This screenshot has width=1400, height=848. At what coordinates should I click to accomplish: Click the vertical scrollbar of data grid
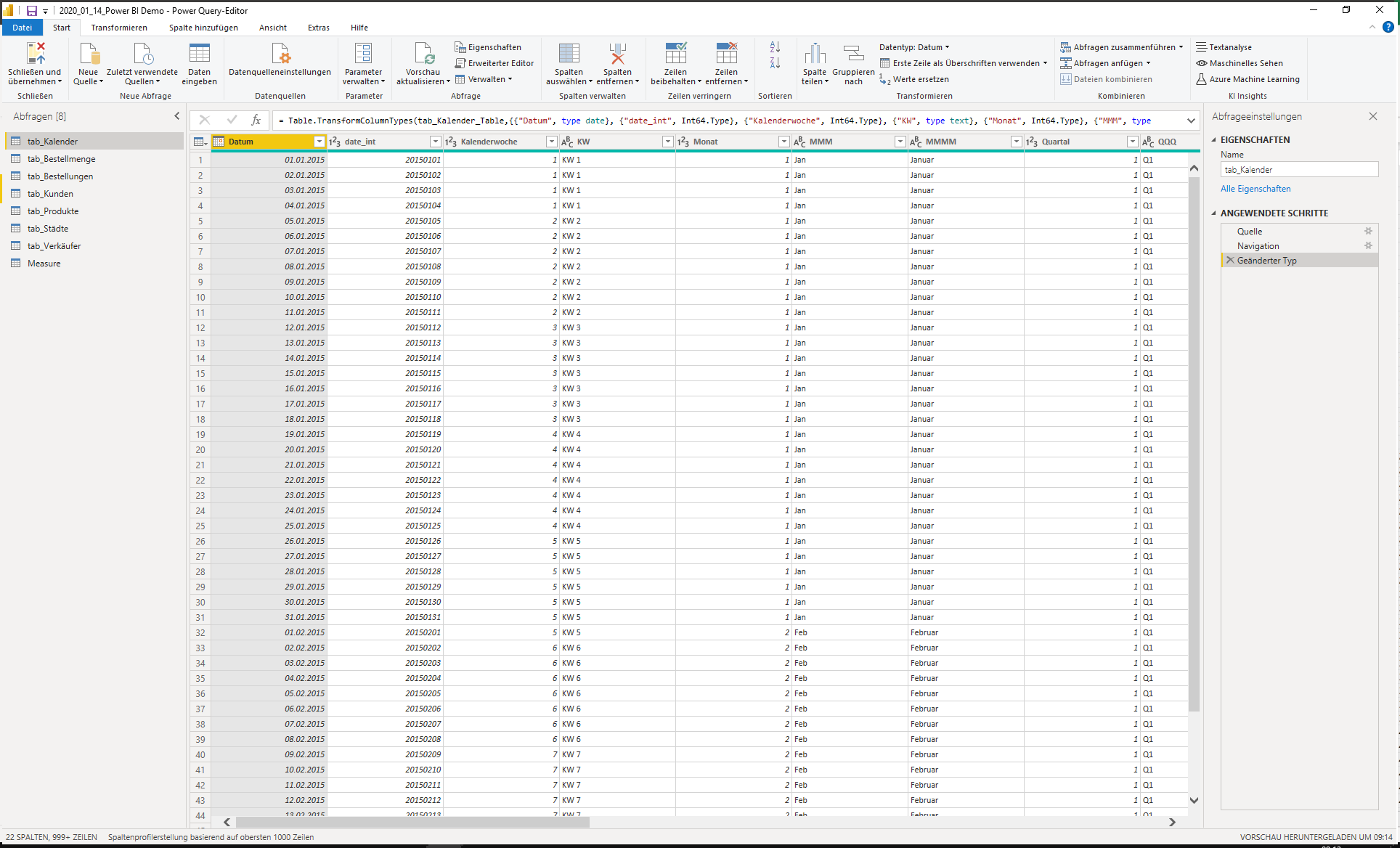1194,443
